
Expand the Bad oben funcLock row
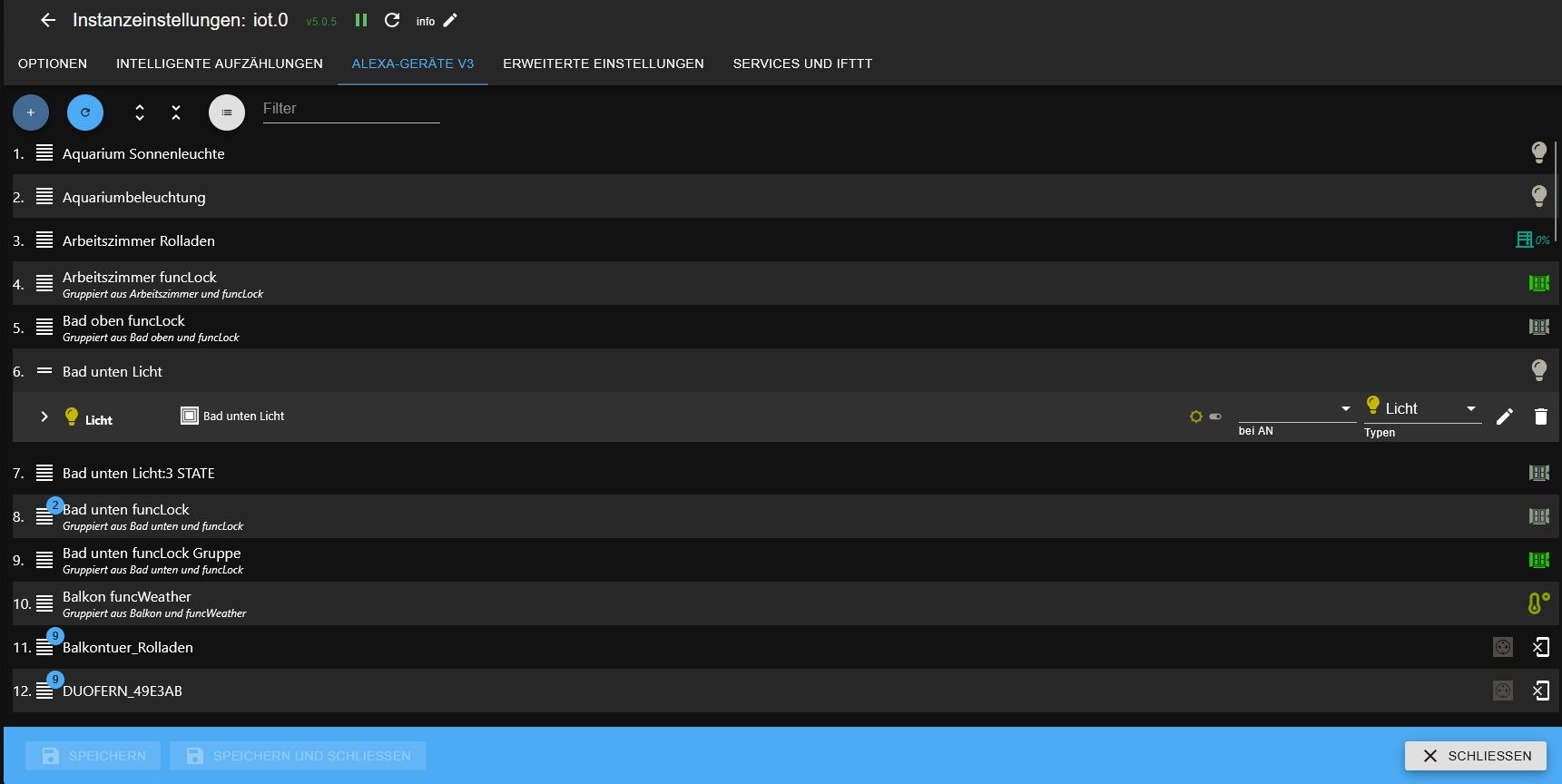(44, 327)
